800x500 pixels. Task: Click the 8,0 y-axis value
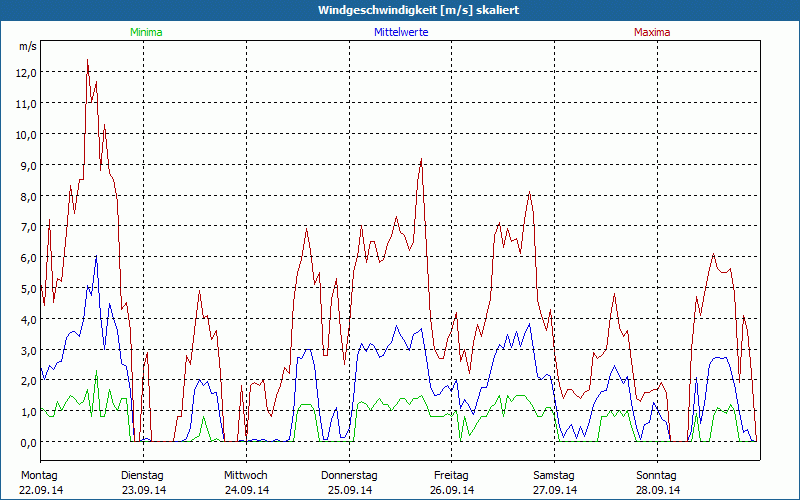point(29,196)
